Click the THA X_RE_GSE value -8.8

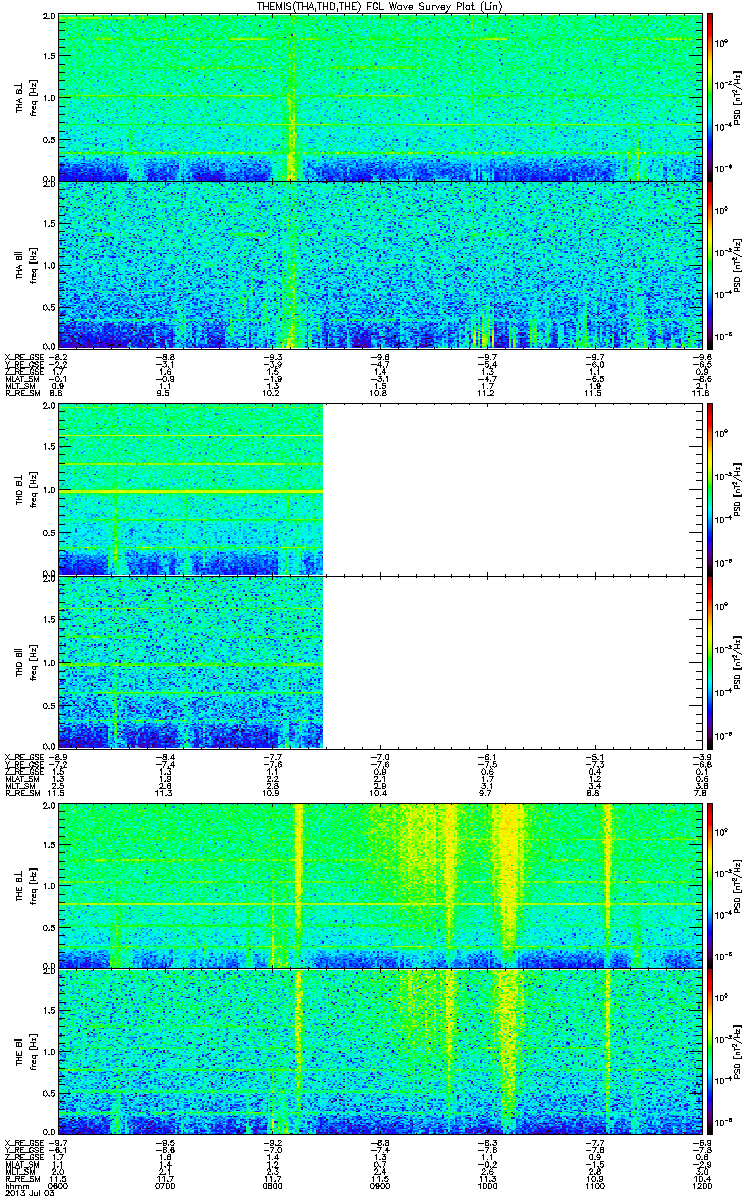coord(166,356)
